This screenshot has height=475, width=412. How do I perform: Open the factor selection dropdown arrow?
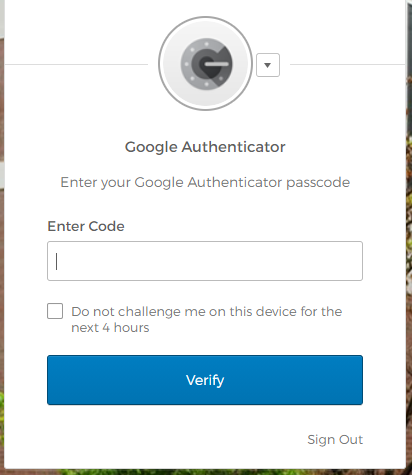tap(268, 65)
